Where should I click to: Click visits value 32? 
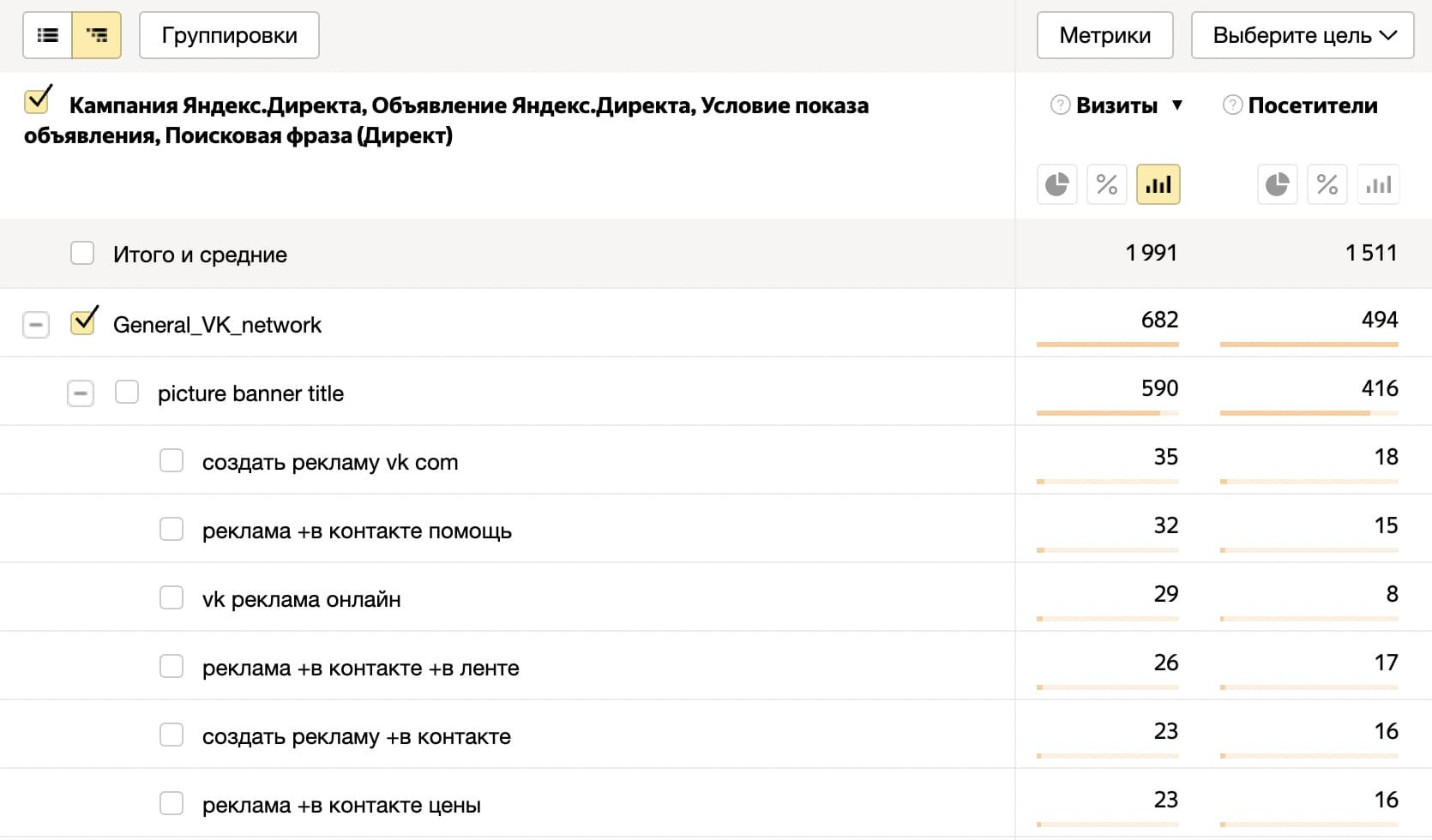[x=1166, y=525]
